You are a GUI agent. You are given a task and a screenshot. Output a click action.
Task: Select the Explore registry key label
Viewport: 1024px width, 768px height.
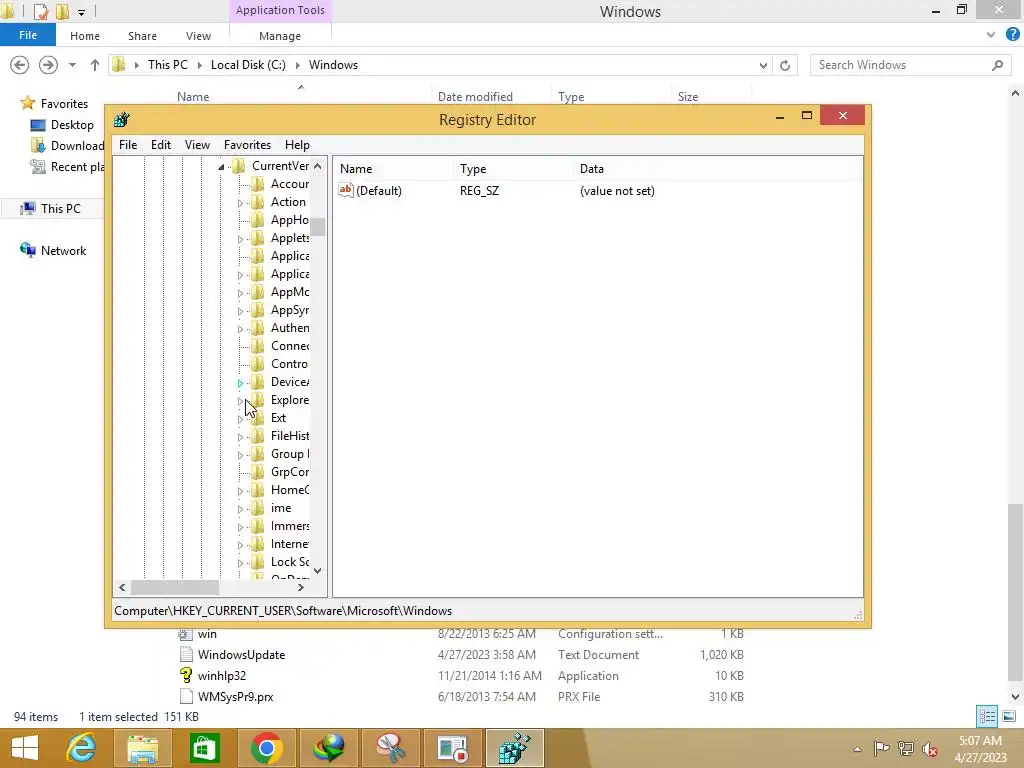click(290, 400)
